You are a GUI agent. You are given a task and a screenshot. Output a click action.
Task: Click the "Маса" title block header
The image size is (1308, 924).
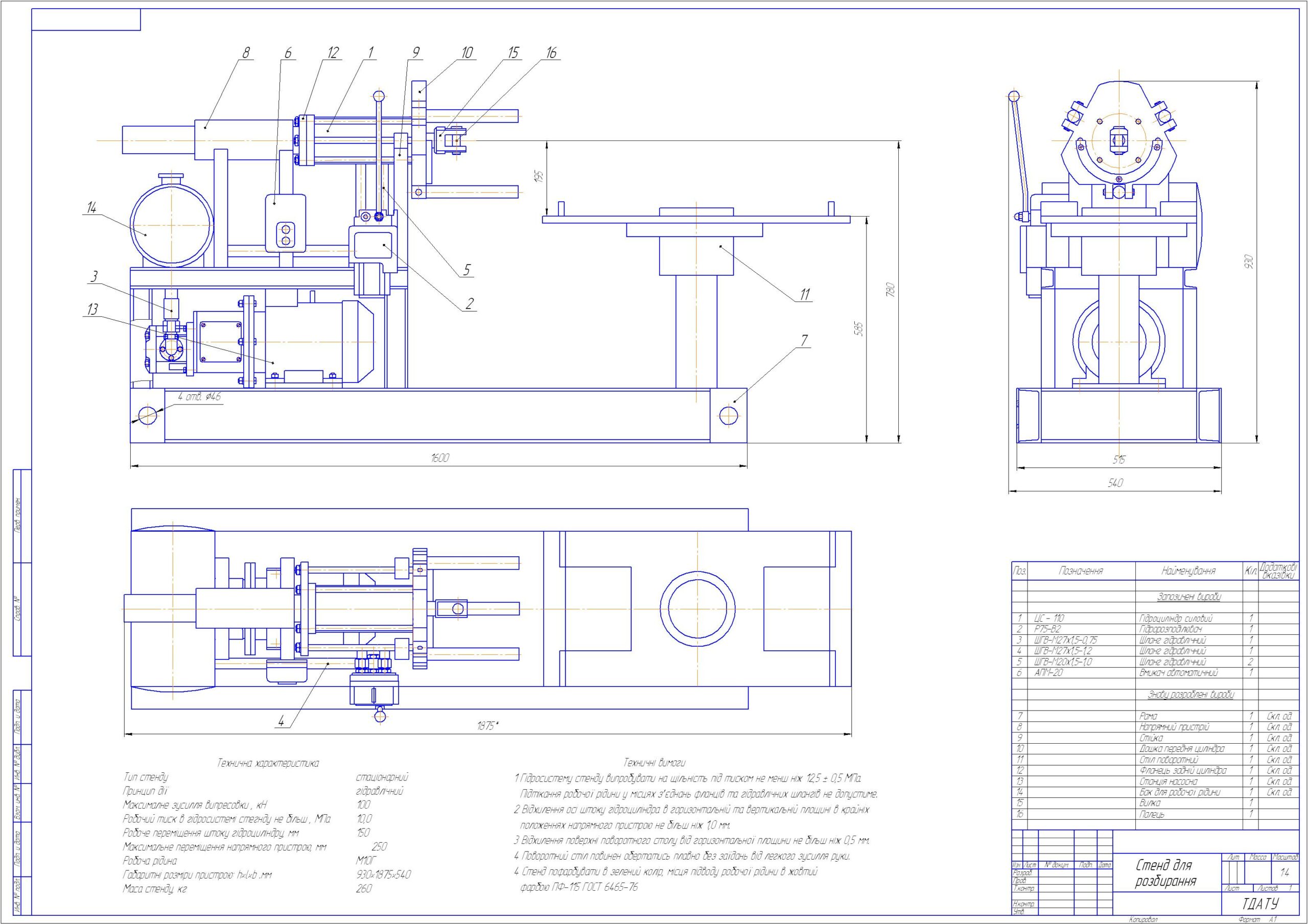click(1258, 857)
